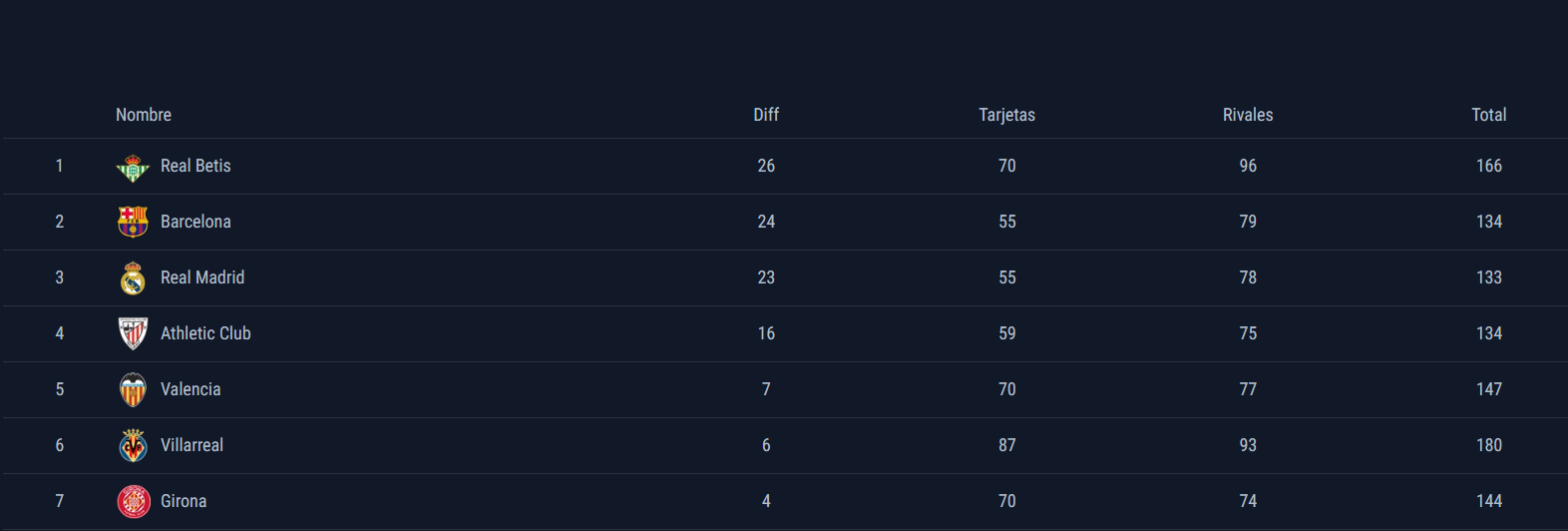Viewport: 1568px width, 531px height.
Task: Select the Villarreal team name
Action: tap(192, 445)
